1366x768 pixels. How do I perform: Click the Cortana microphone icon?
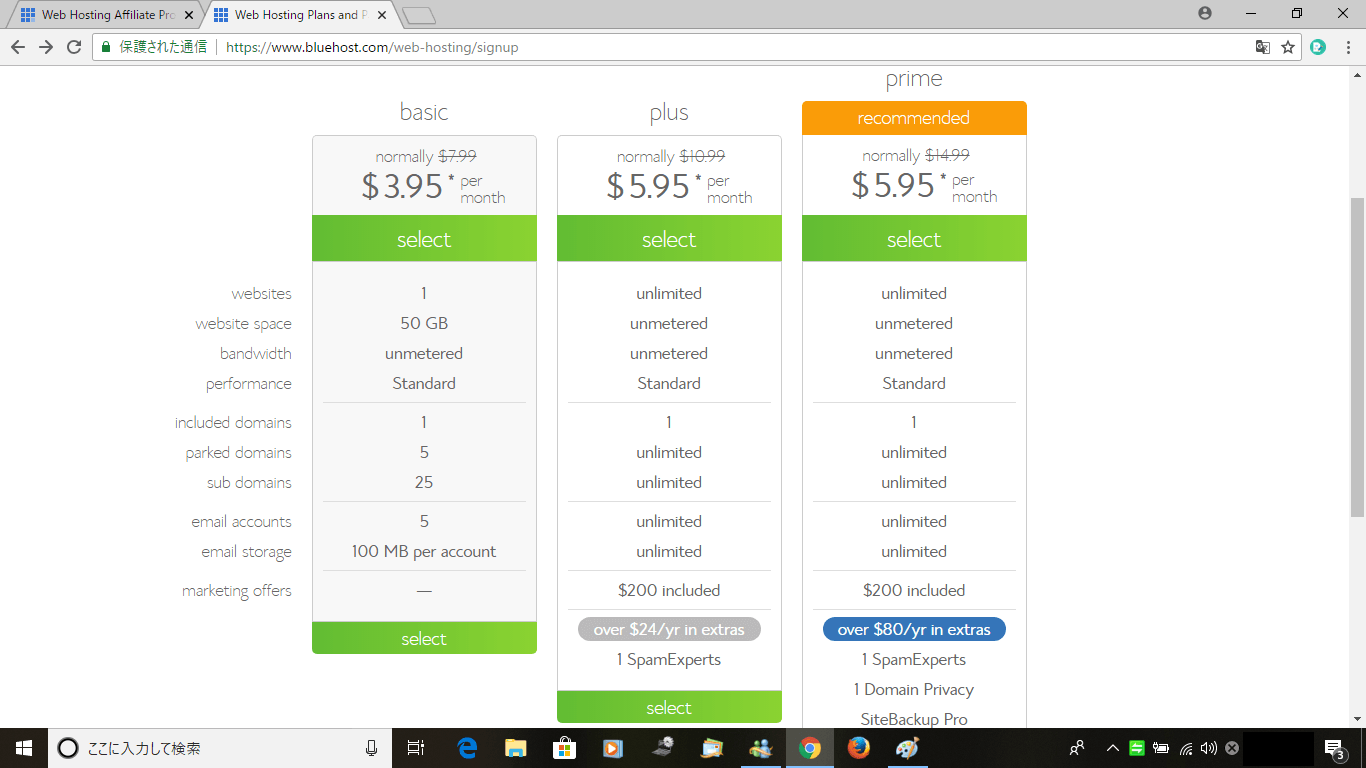[372, 748]
